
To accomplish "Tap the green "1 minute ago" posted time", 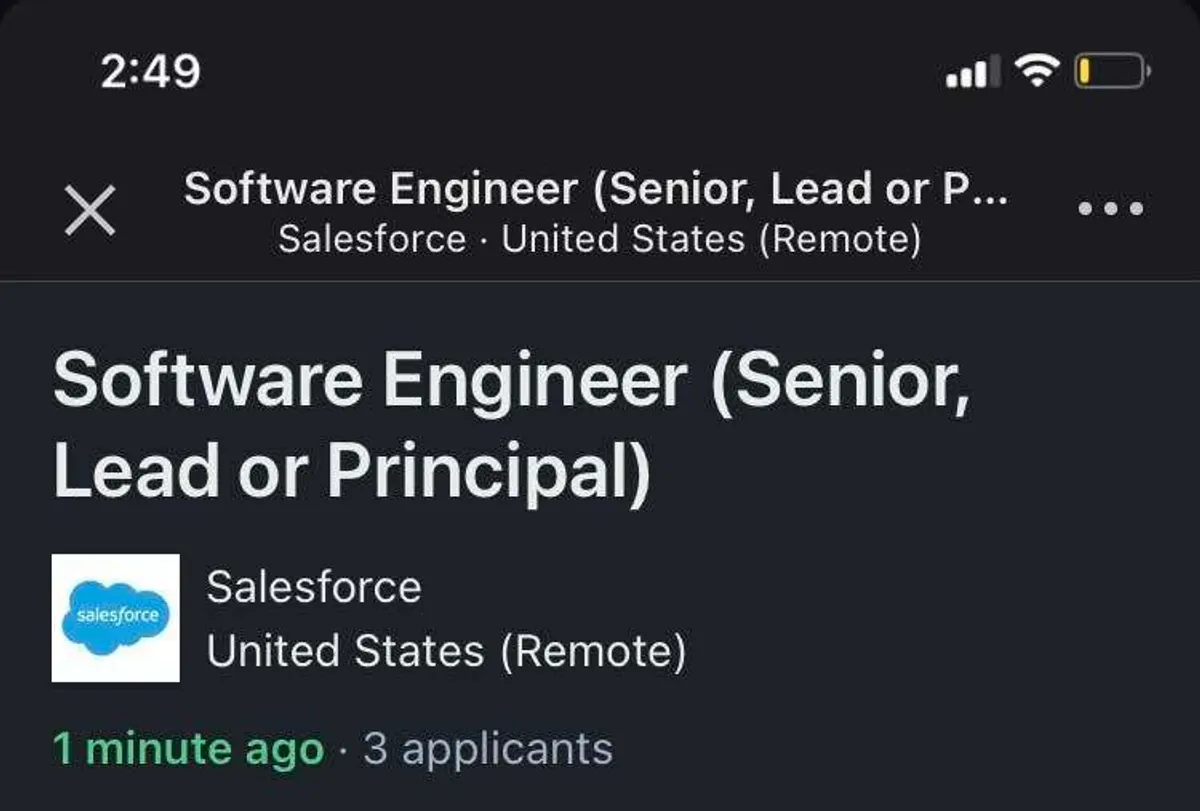I will 188,748.
